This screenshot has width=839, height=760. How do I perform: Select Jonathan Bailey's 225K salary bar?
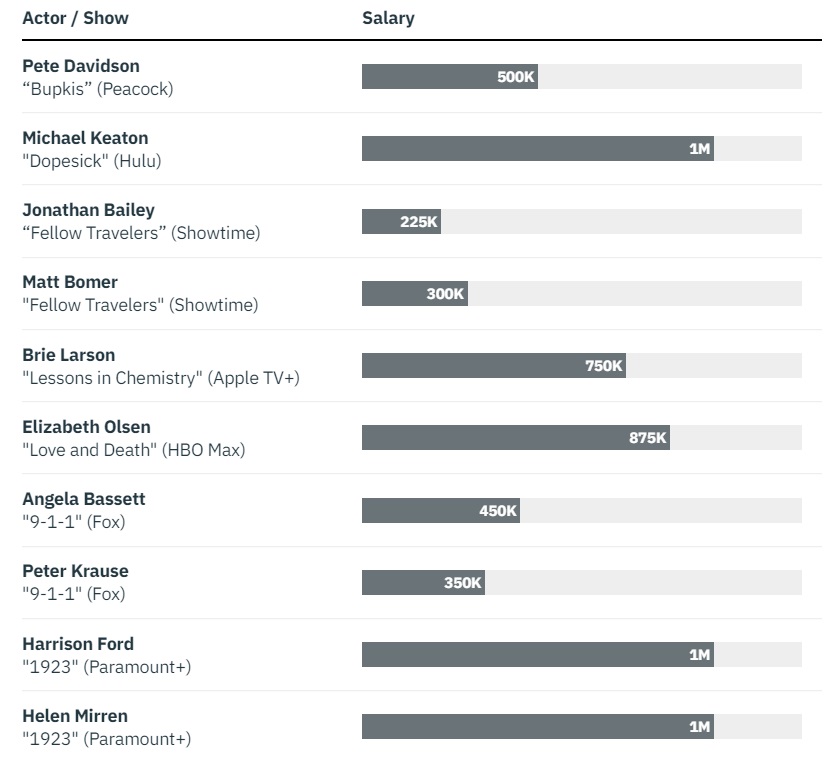click(401, 221)
